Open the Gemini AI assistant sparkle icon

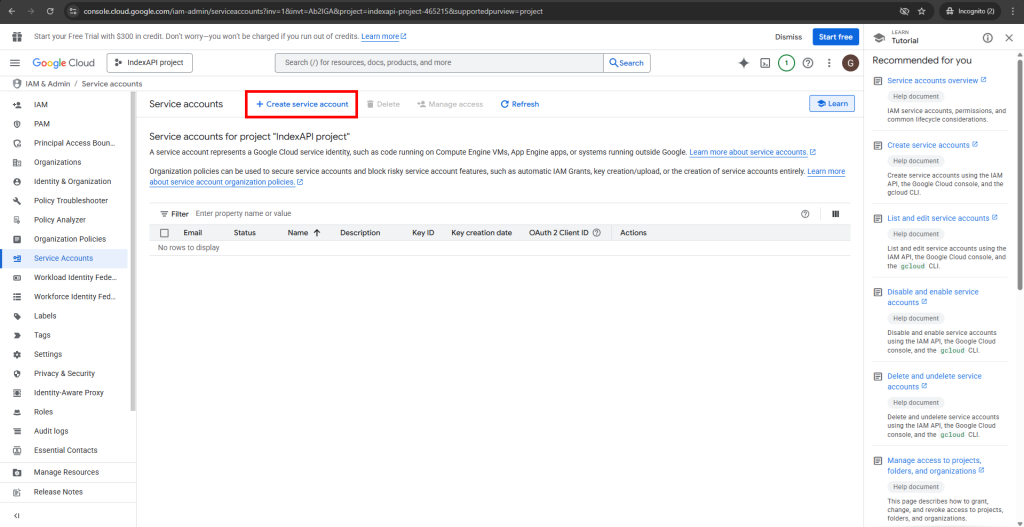pyautogui.click(x=743, y=63)
